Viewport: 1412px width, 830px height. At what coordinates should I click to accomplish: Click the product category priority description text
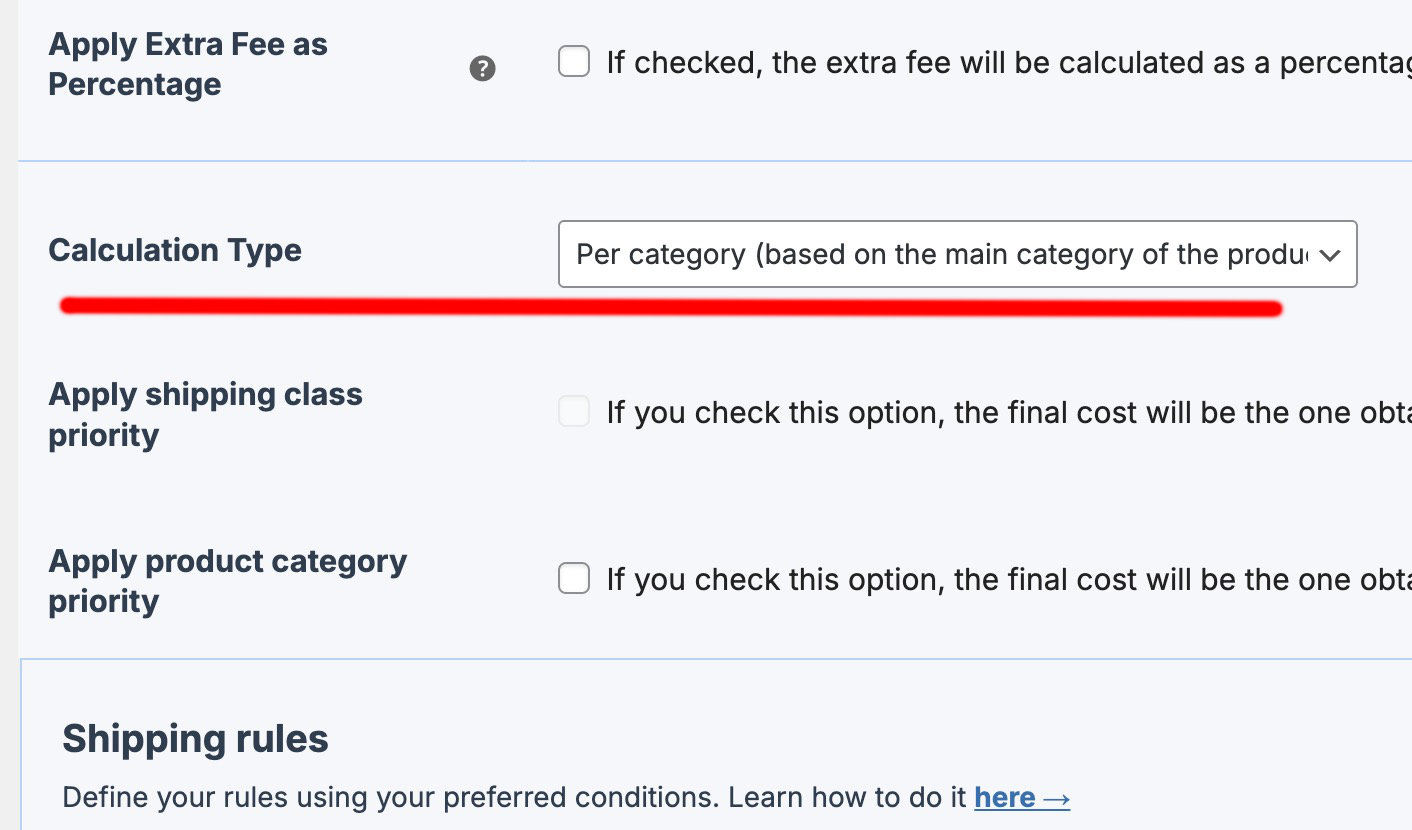[1000, 579]
